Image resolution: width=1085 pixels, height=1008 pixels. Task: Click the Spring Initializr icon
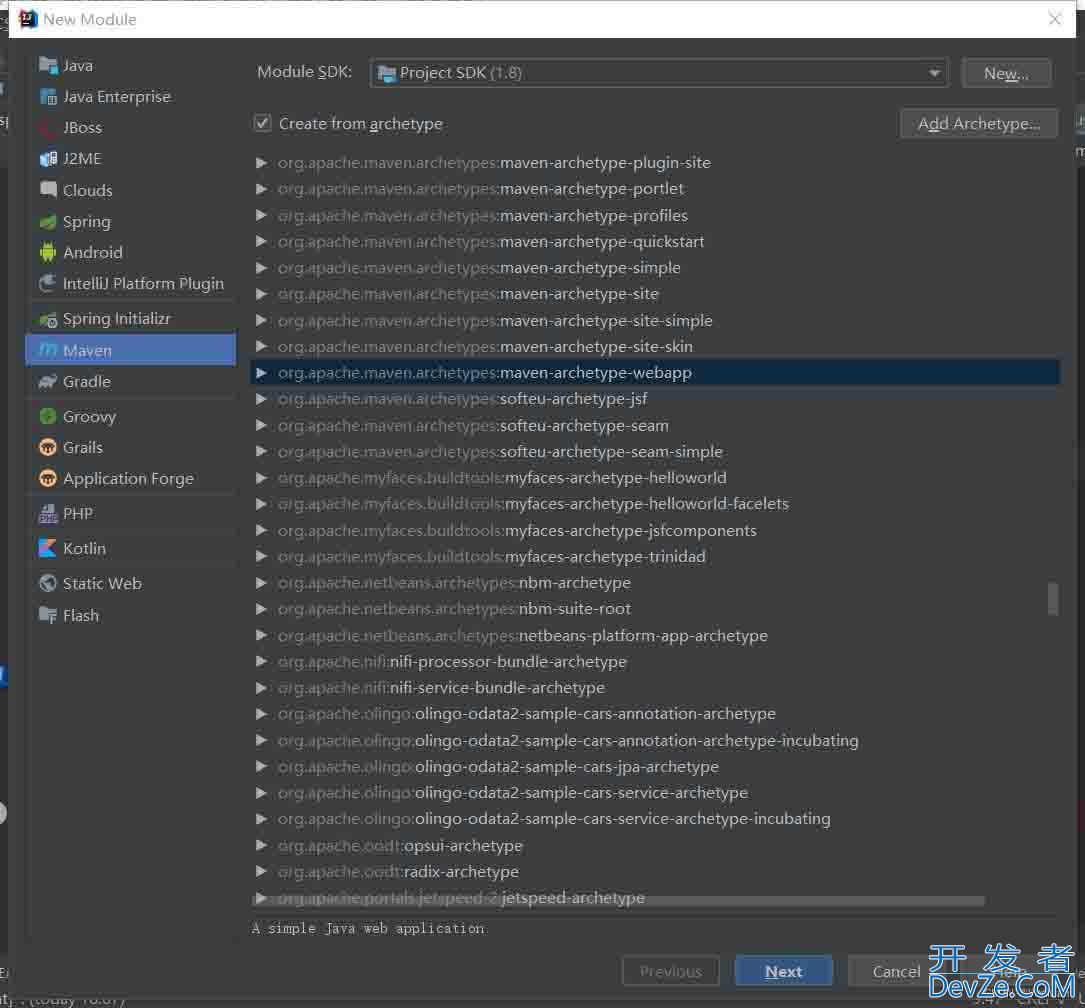coord(48,319)
